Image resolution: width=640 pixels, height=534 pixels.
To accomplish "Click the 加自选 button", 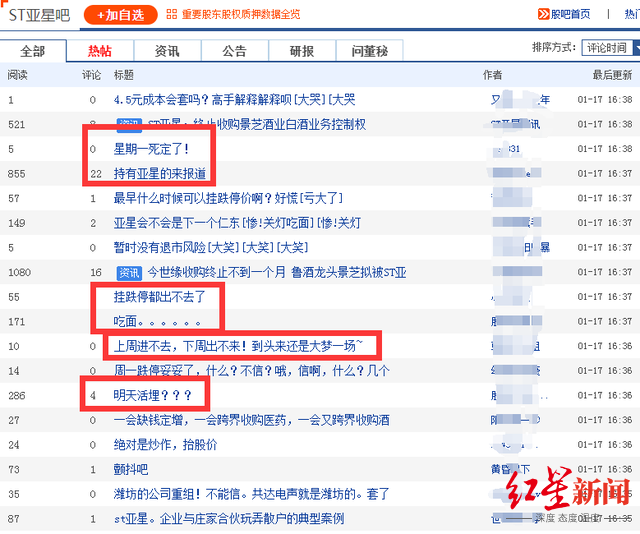I will 120,15.
